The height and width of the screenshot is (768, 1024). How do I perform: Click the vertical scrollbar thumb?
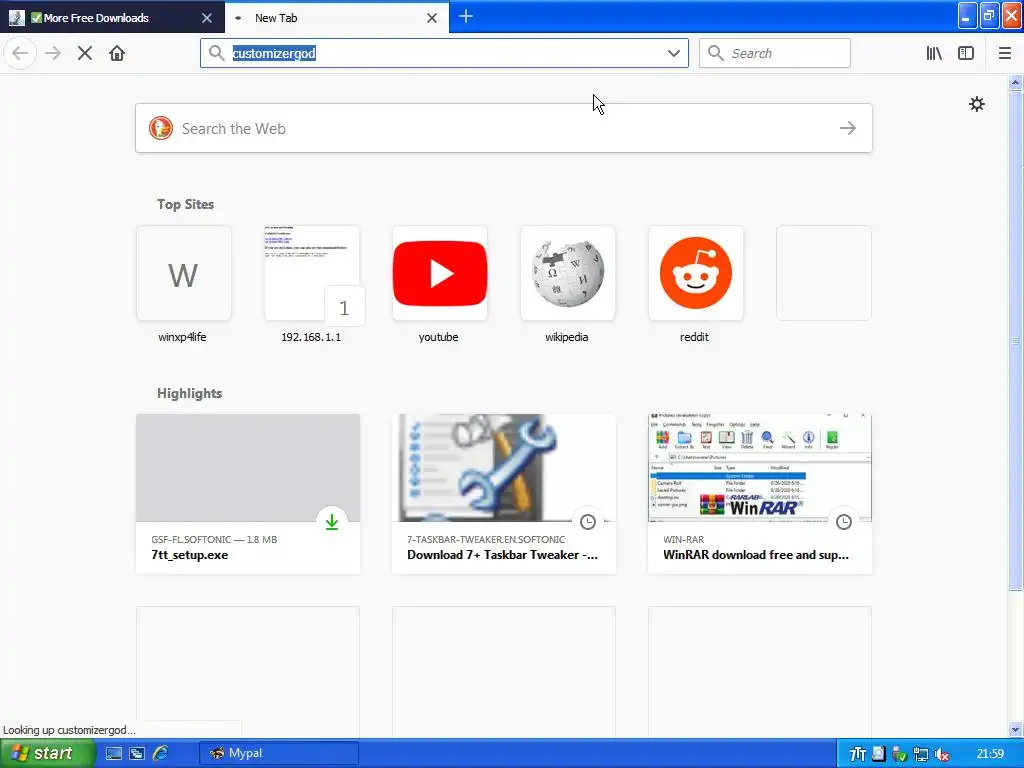click(x=1016, y=340)
